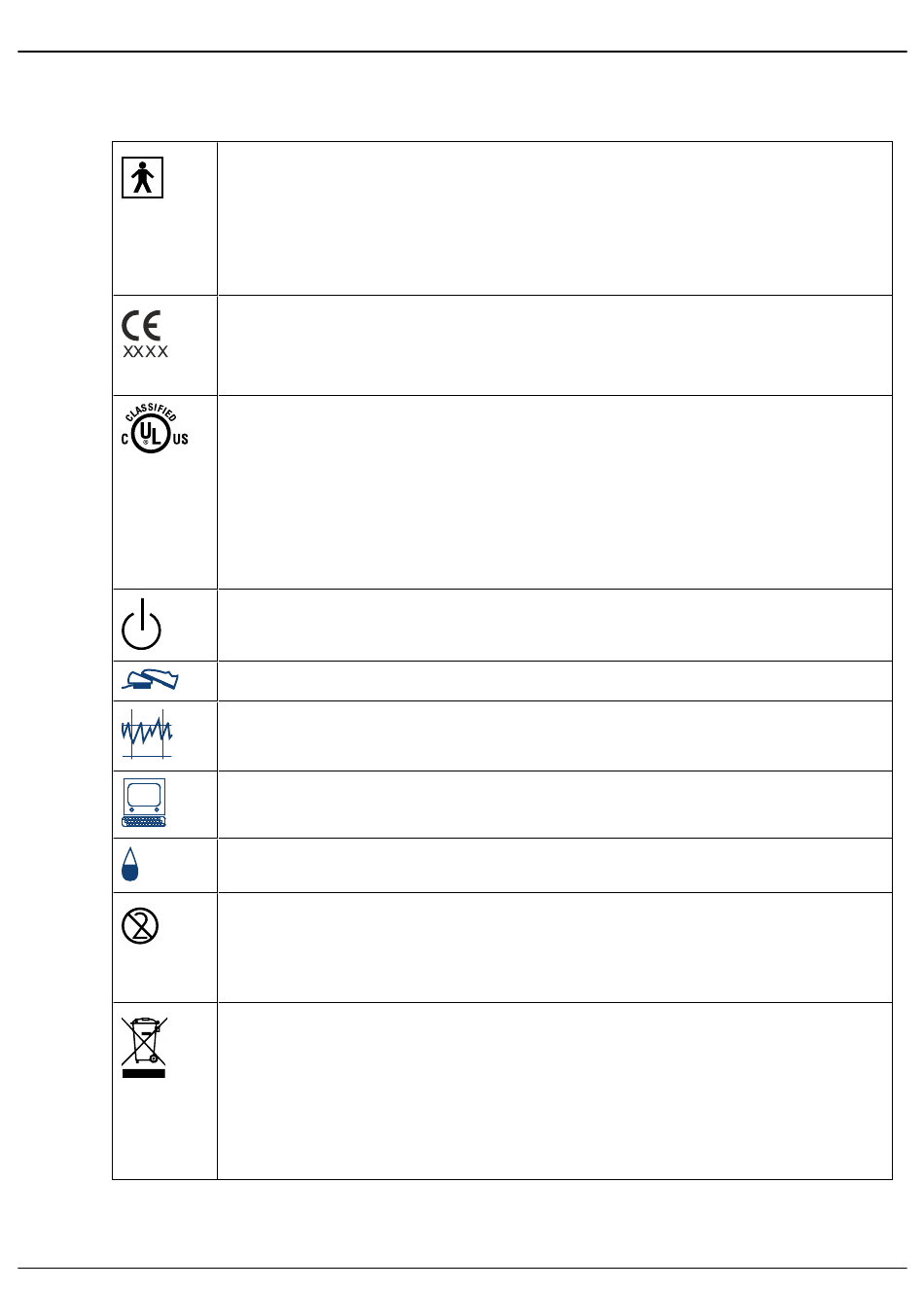Click the UL Classified certification logo

[154, 432]
